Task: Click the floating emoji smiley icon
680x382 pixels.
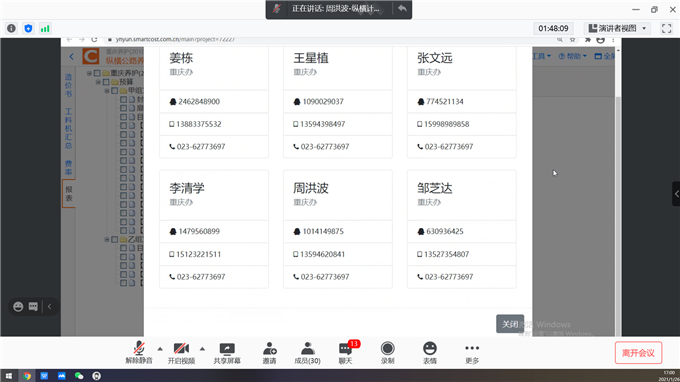Action: coord(18,307)
